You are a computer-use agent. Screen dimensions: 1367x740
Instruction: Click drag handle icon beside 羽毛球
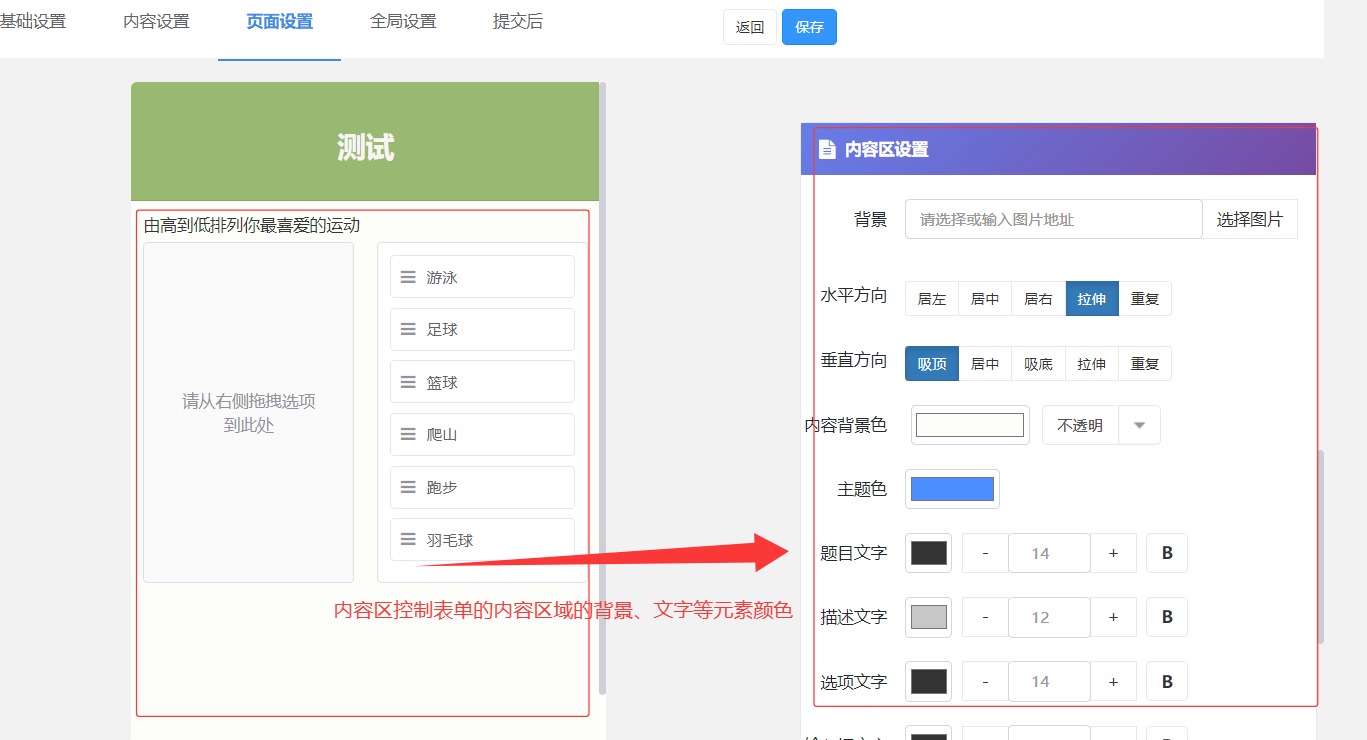point(408,539)
